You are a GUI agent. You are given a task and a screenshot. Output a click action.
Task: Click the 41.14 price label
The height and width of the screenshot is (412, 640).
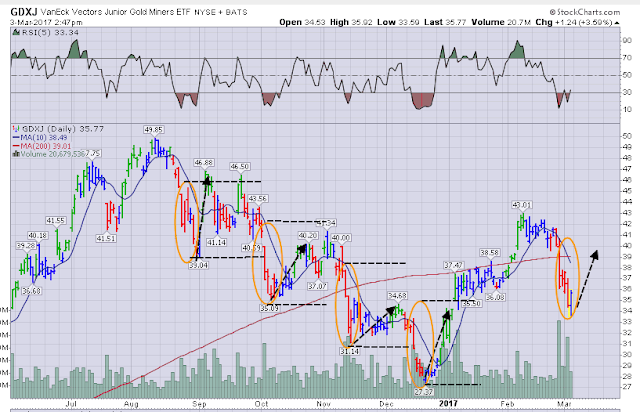pyautogui.click(x=216, y=242)
